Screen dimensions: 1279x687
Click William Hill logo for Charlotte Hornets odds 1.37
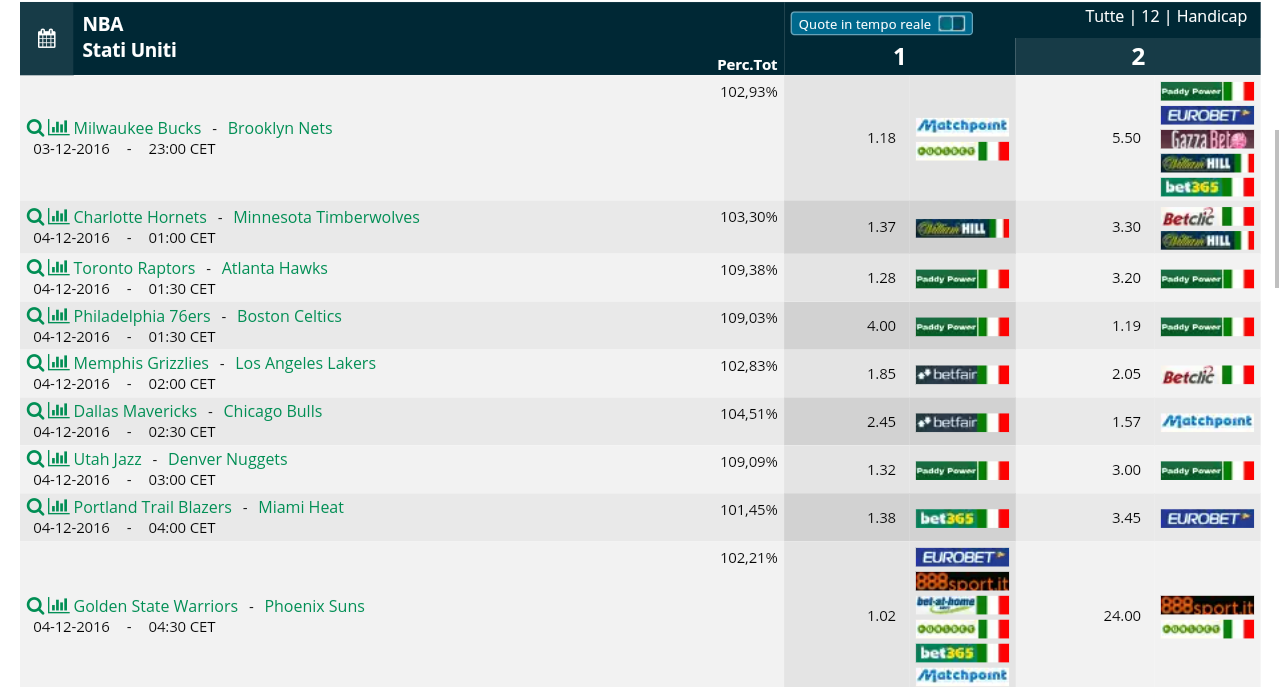[x=962, y=228]
